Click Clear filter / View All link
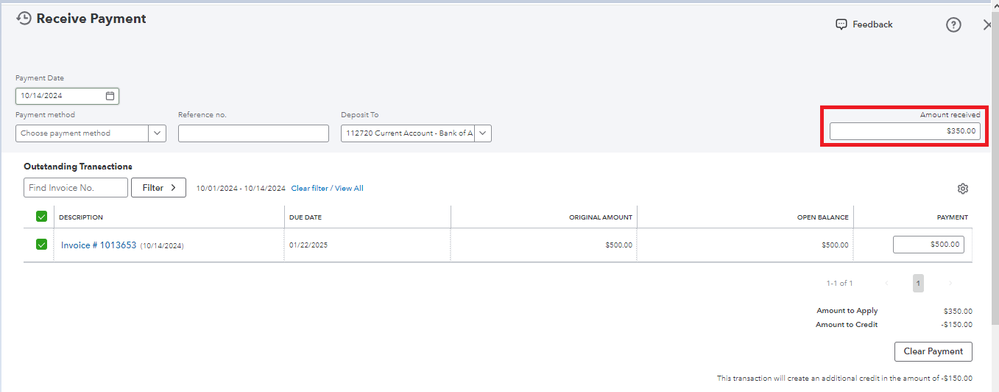This screenshot has height=392, width=999. (327, 189)
